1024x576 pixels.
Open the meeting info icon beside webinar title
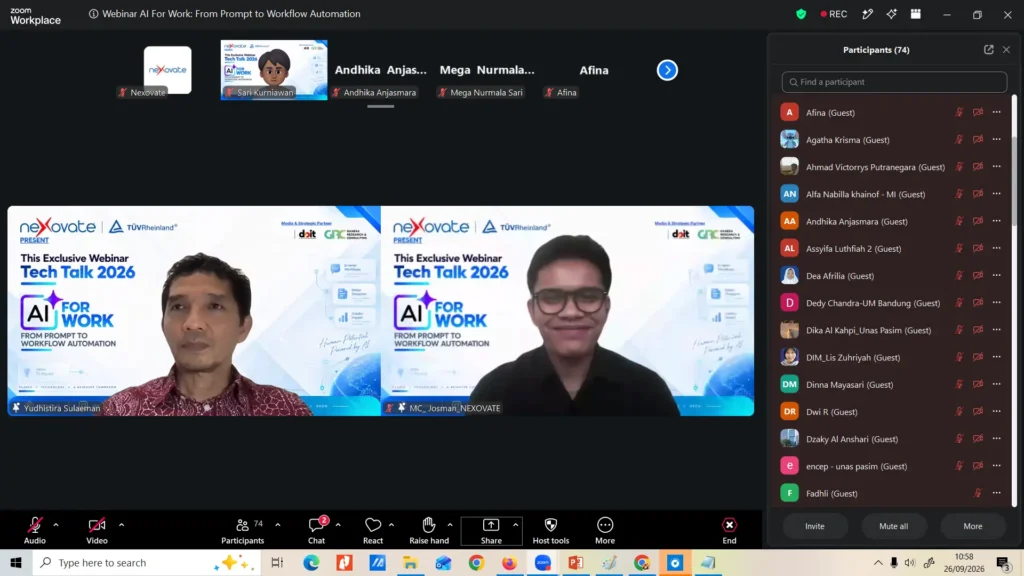click(x=93, y=14)
